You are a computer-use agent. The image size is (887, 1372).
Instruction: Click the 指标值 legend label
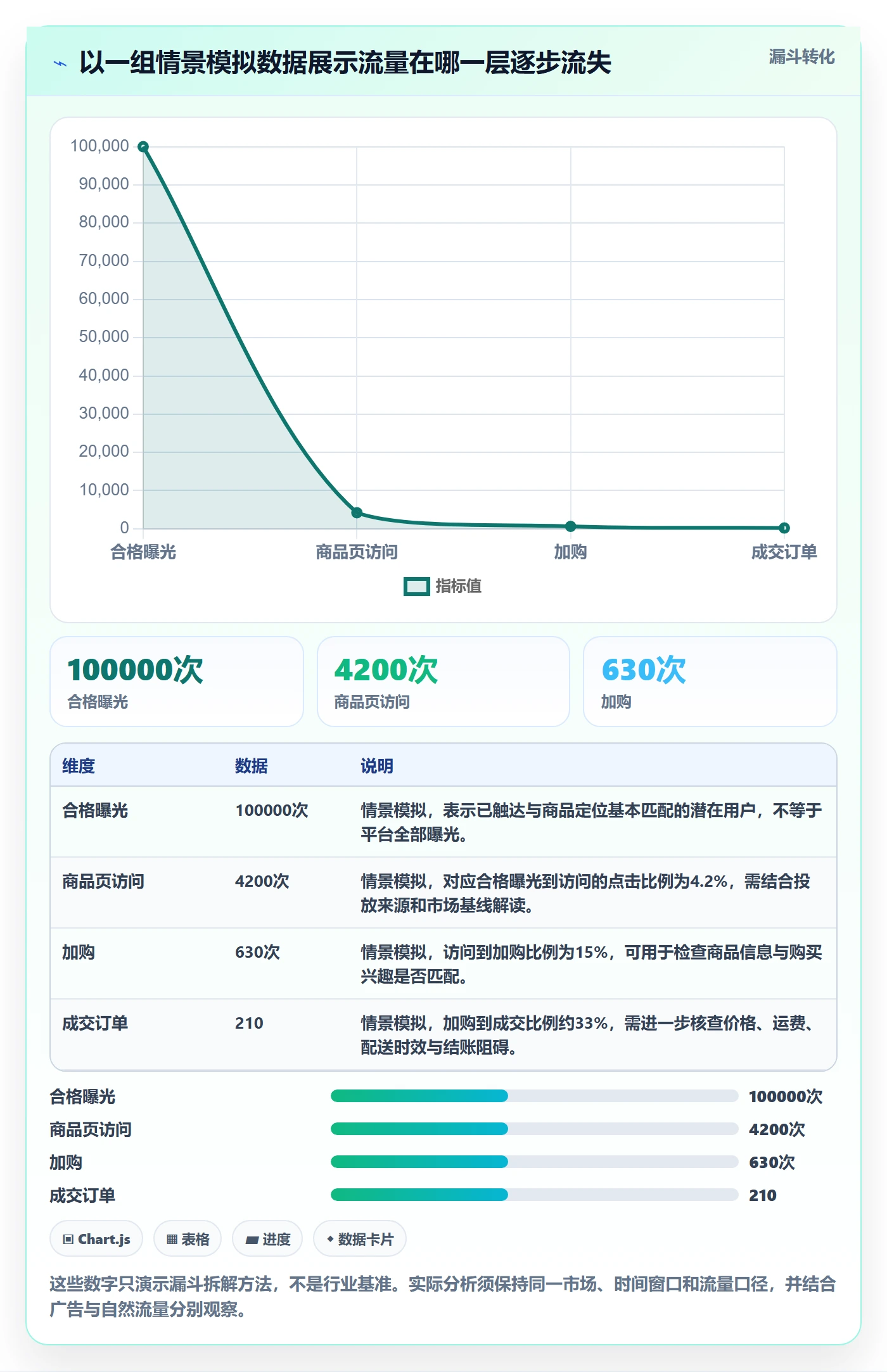[x=459, y=587]
